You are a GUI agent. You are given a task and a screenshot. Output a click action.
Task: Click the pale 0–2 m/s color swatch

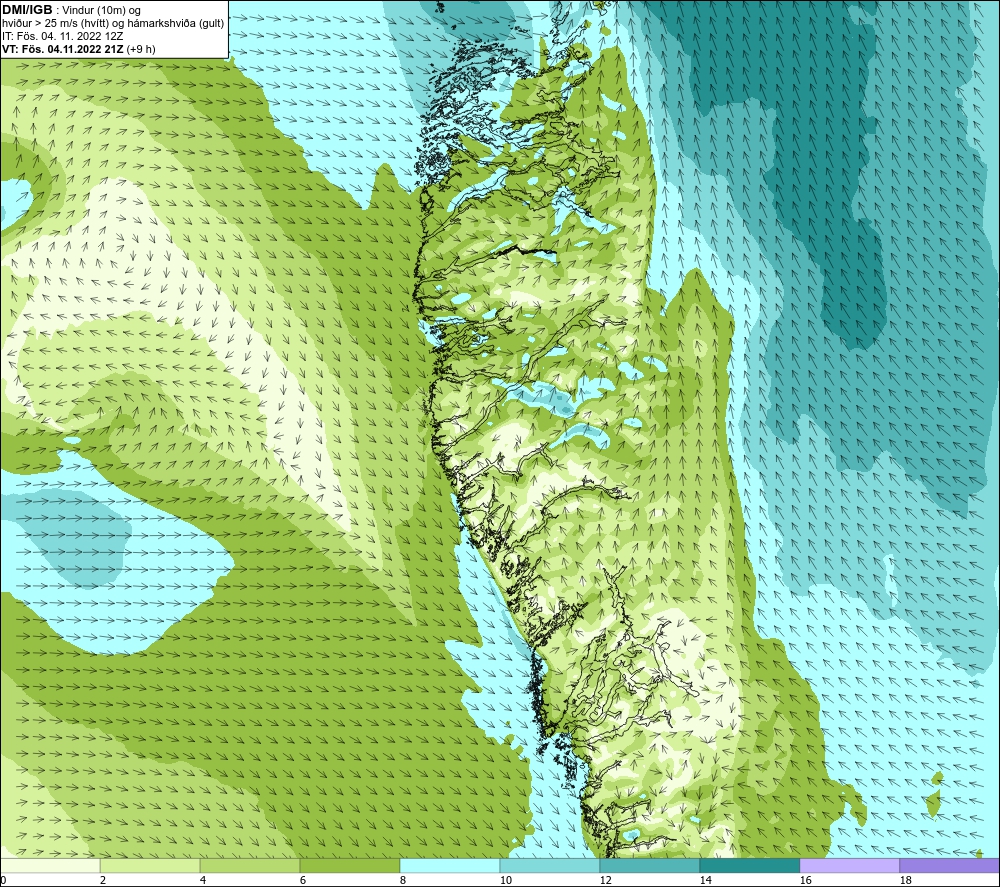pos(50,865)
